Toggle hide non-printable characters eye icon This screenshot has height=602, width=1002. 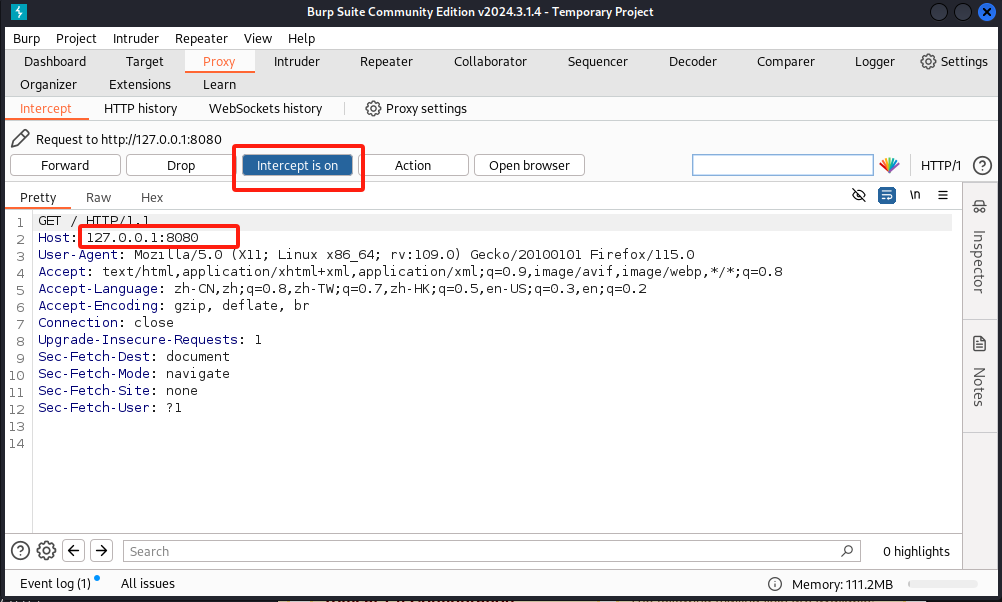pos(859,195)
